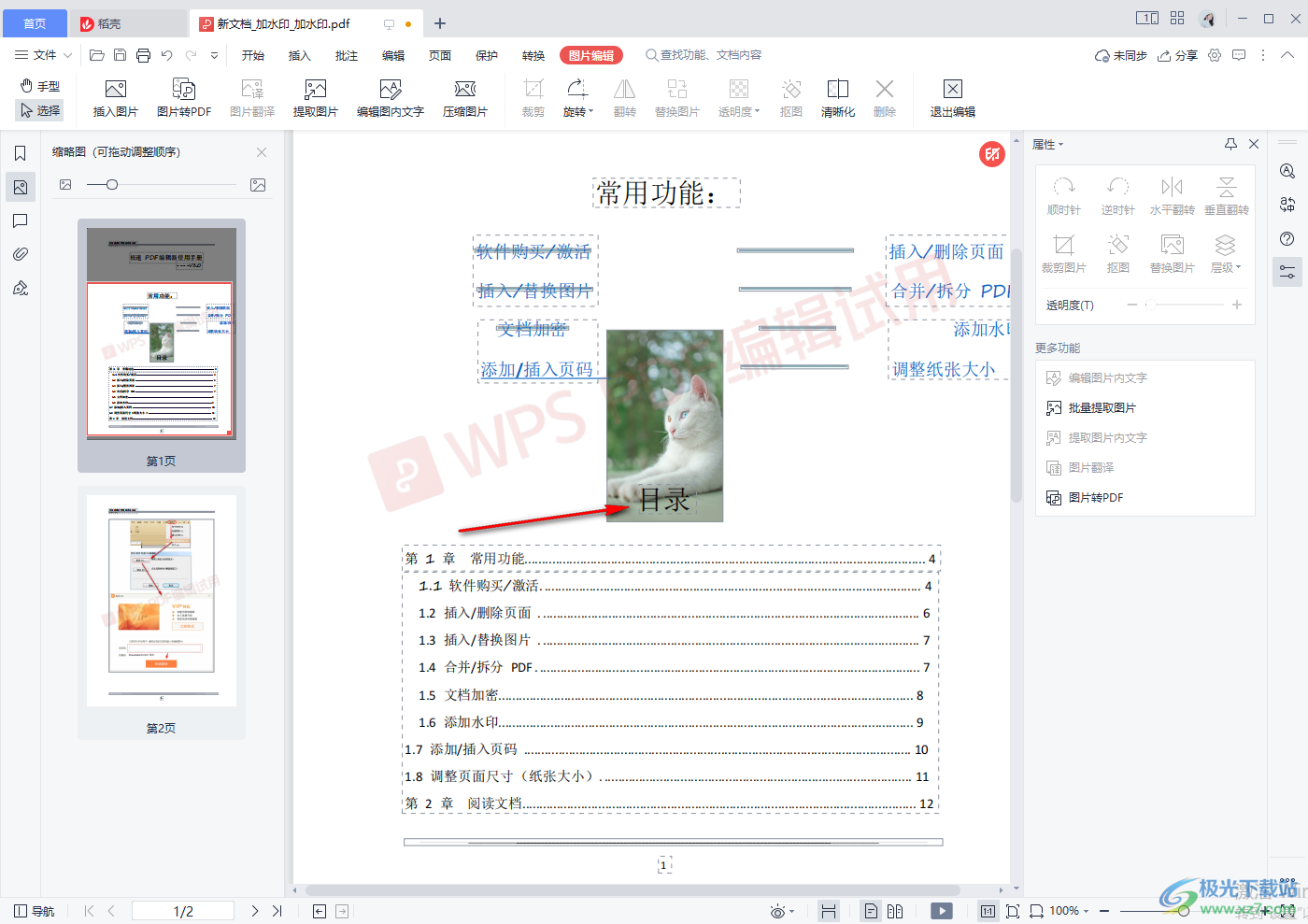Click the Not Synced (未同步) button
1308x924 pixels.
pos(1121,55)
